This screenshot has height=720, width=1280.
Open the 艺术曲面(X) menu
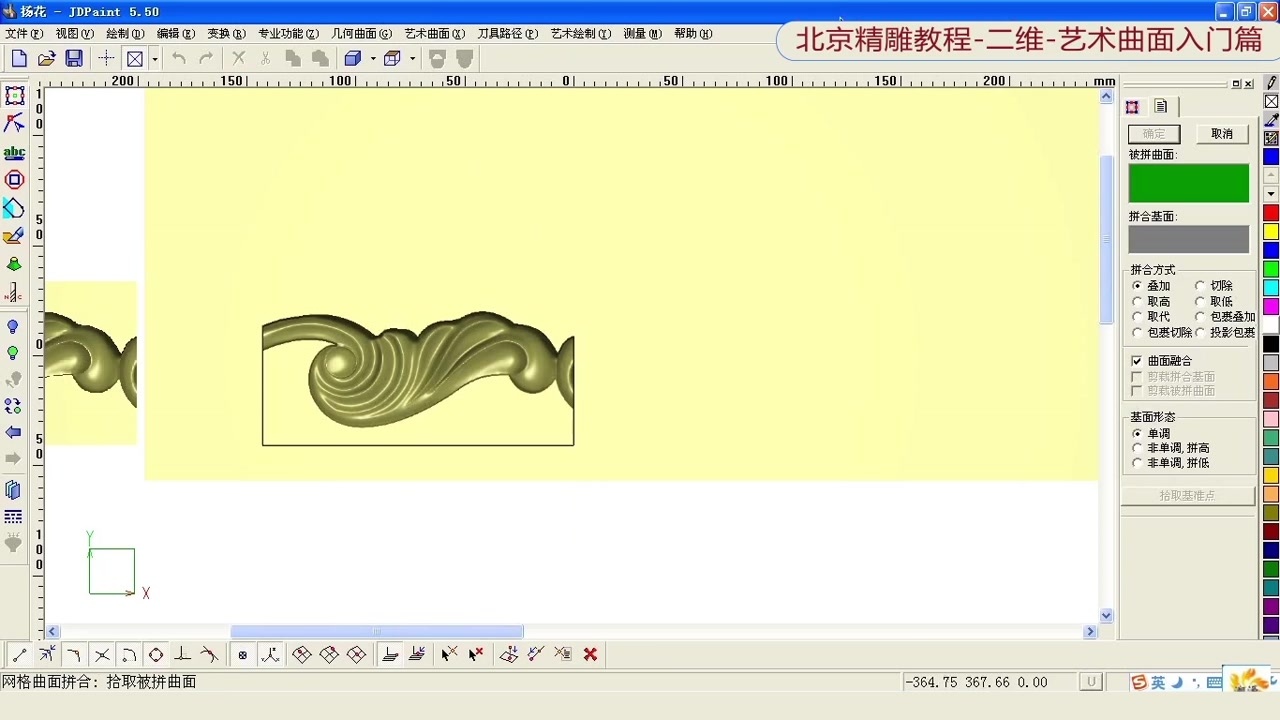pos(435,33)
